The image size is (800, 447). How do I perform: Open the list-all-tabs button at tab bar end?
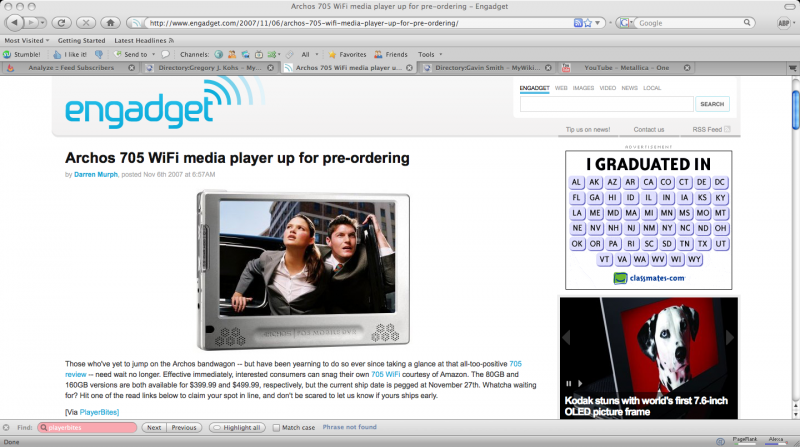tap(793, 67)
